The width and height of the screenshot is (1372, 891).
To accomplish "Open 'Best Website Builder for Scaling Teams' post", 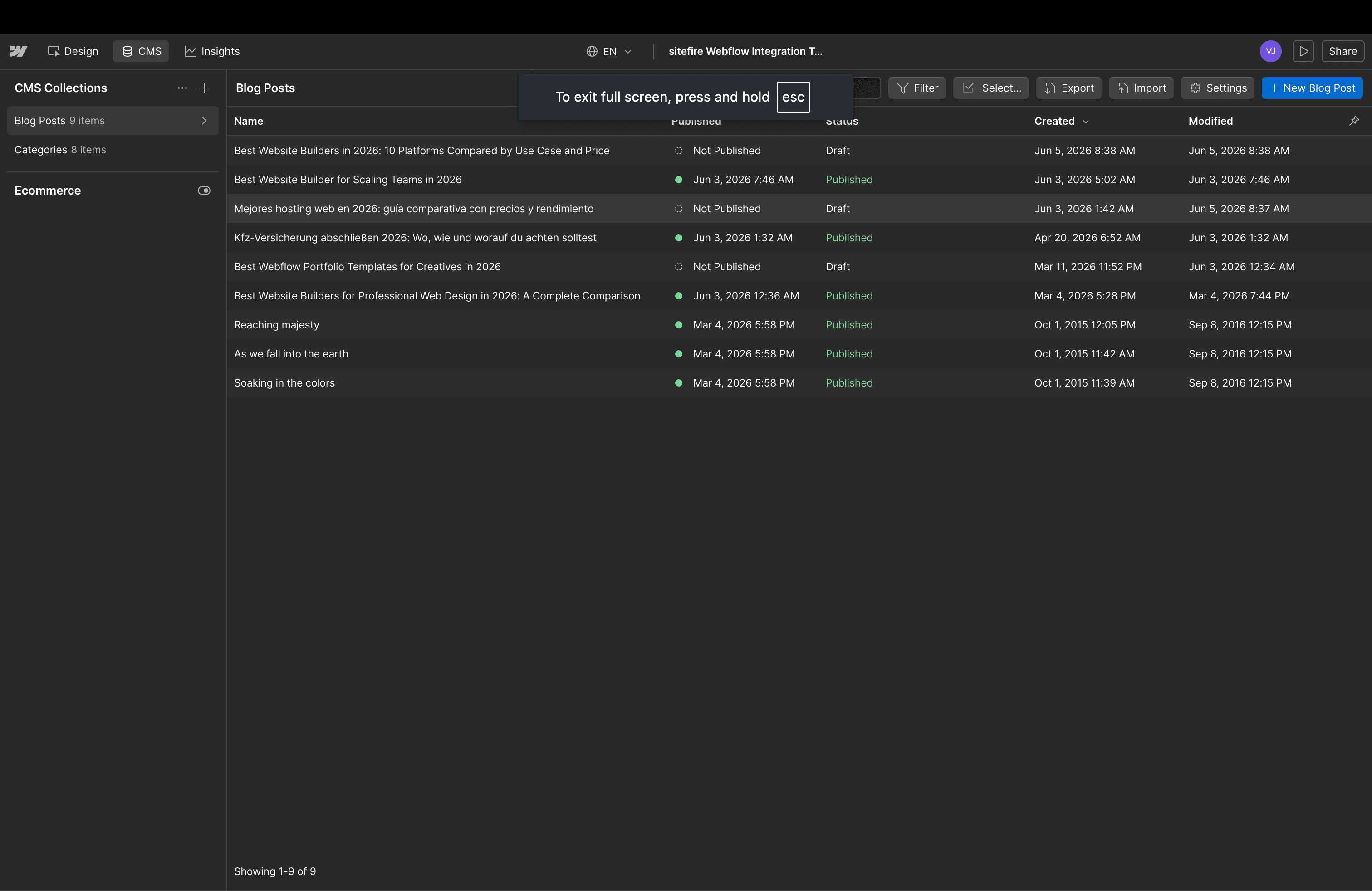I will [348, 180].
